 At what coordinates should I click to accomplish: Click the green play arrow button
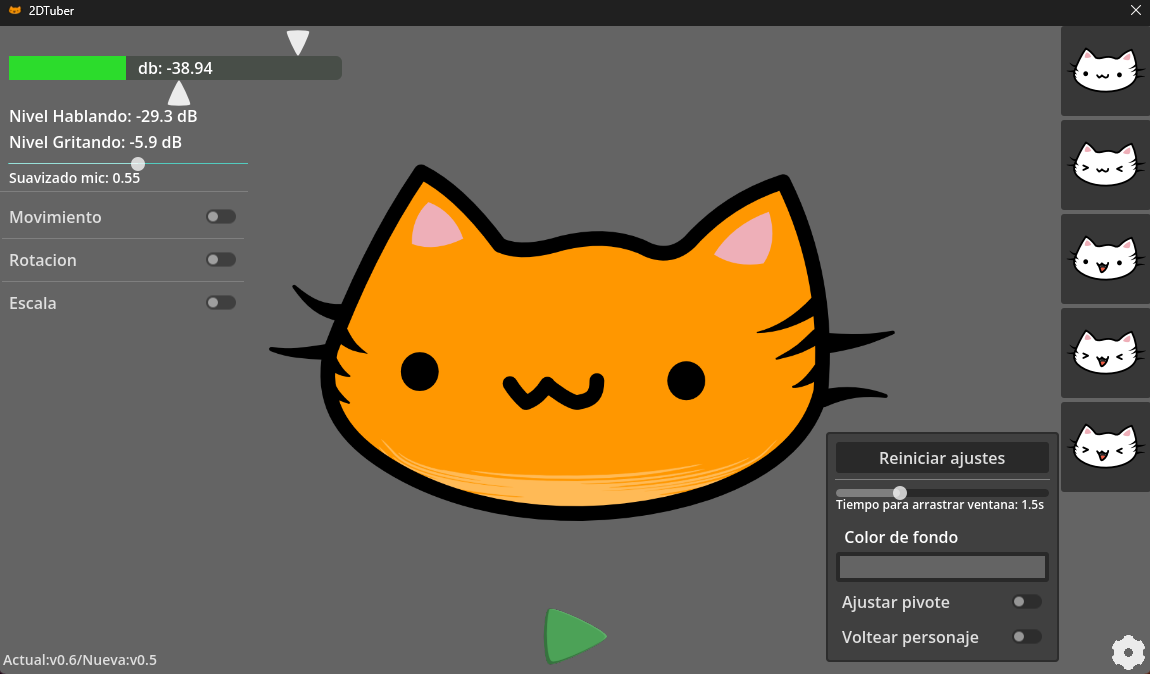click(576, 636)
